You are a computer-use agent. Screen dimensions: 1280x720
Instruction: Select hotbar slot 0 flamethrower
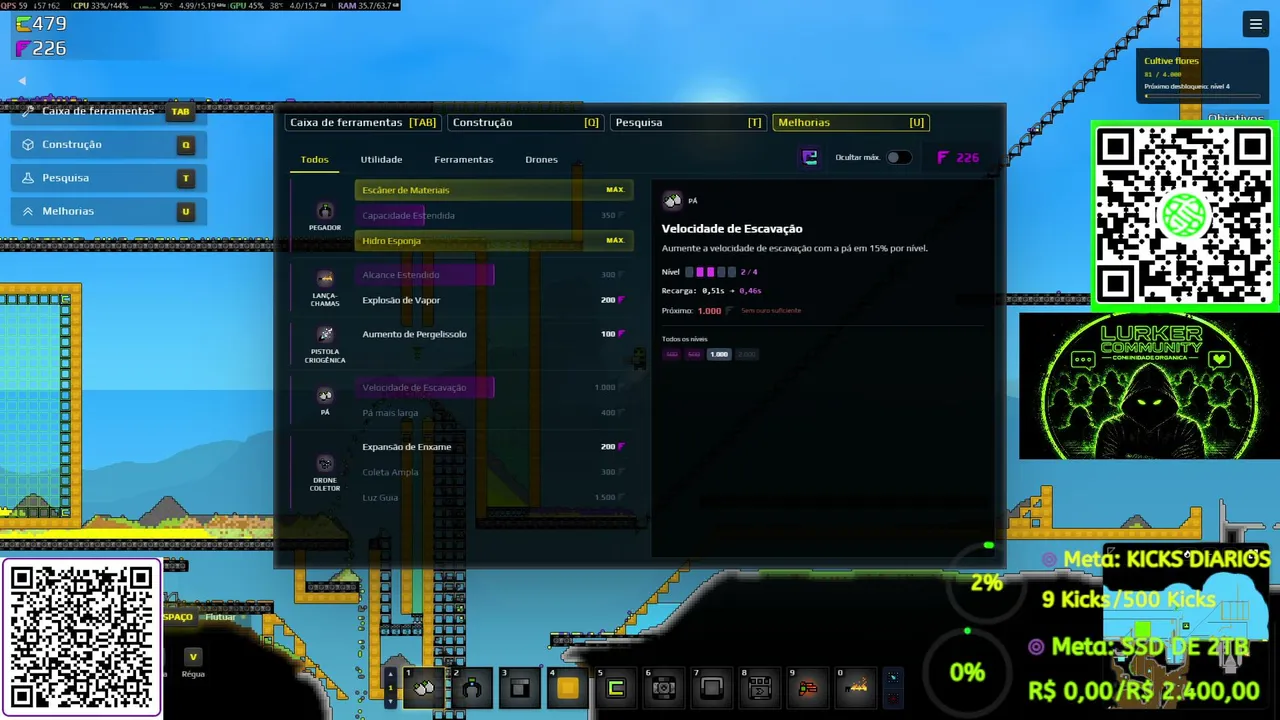tap(856, 688)
